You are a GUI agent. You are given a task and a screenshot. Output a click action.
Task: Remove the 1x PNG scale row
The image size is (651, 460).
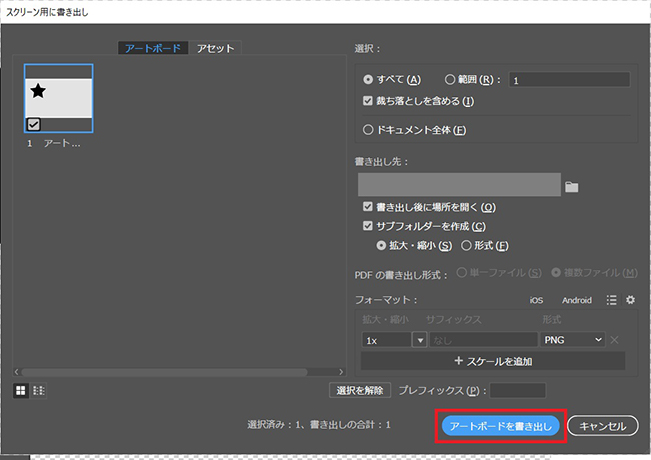pyautogui.click(x=615, y=340)
